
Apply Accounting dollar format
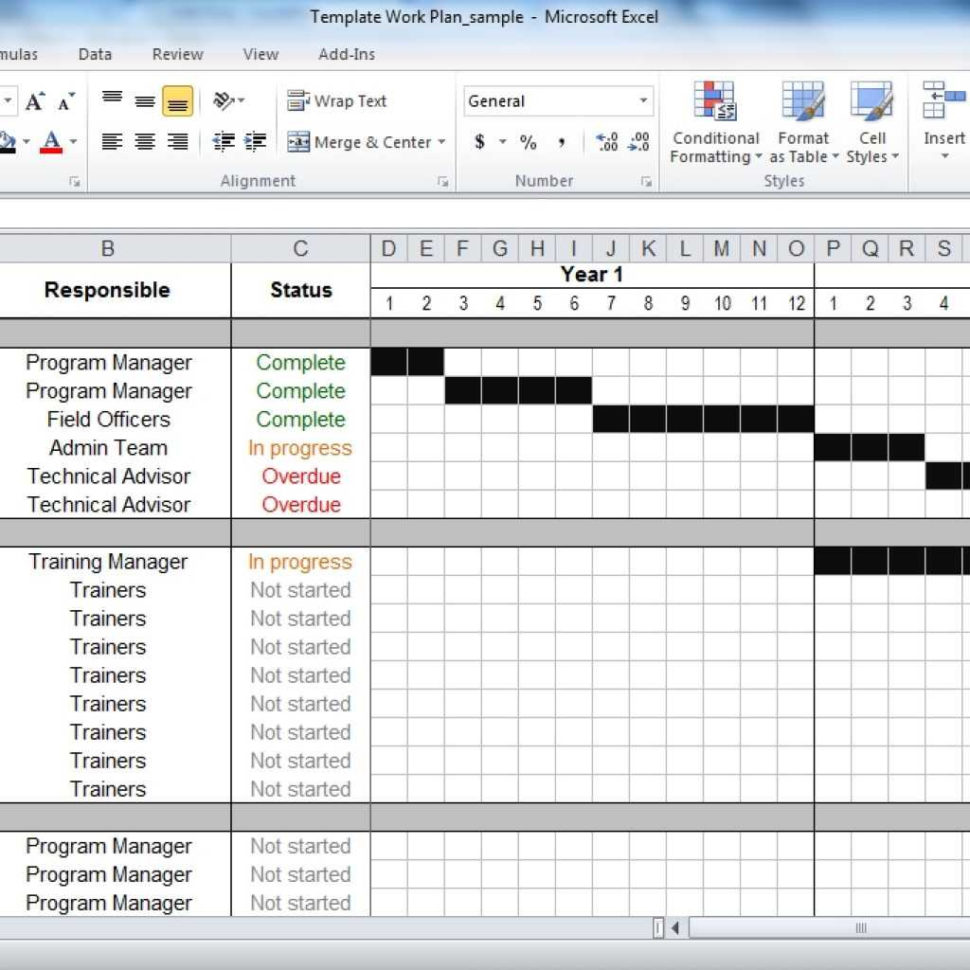[479, 142]
